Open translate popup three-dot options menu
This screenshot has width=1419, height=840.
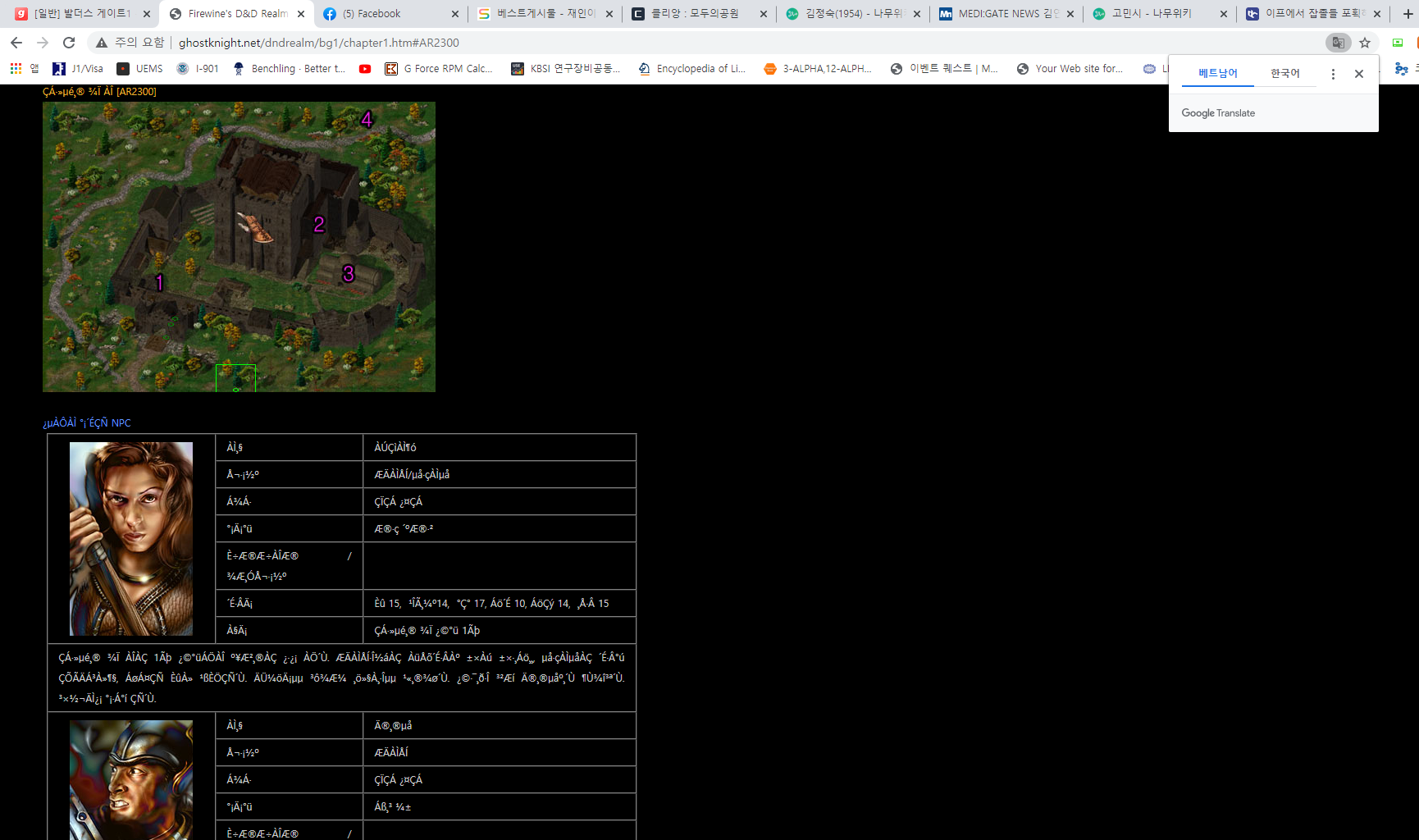(1333, 74)
